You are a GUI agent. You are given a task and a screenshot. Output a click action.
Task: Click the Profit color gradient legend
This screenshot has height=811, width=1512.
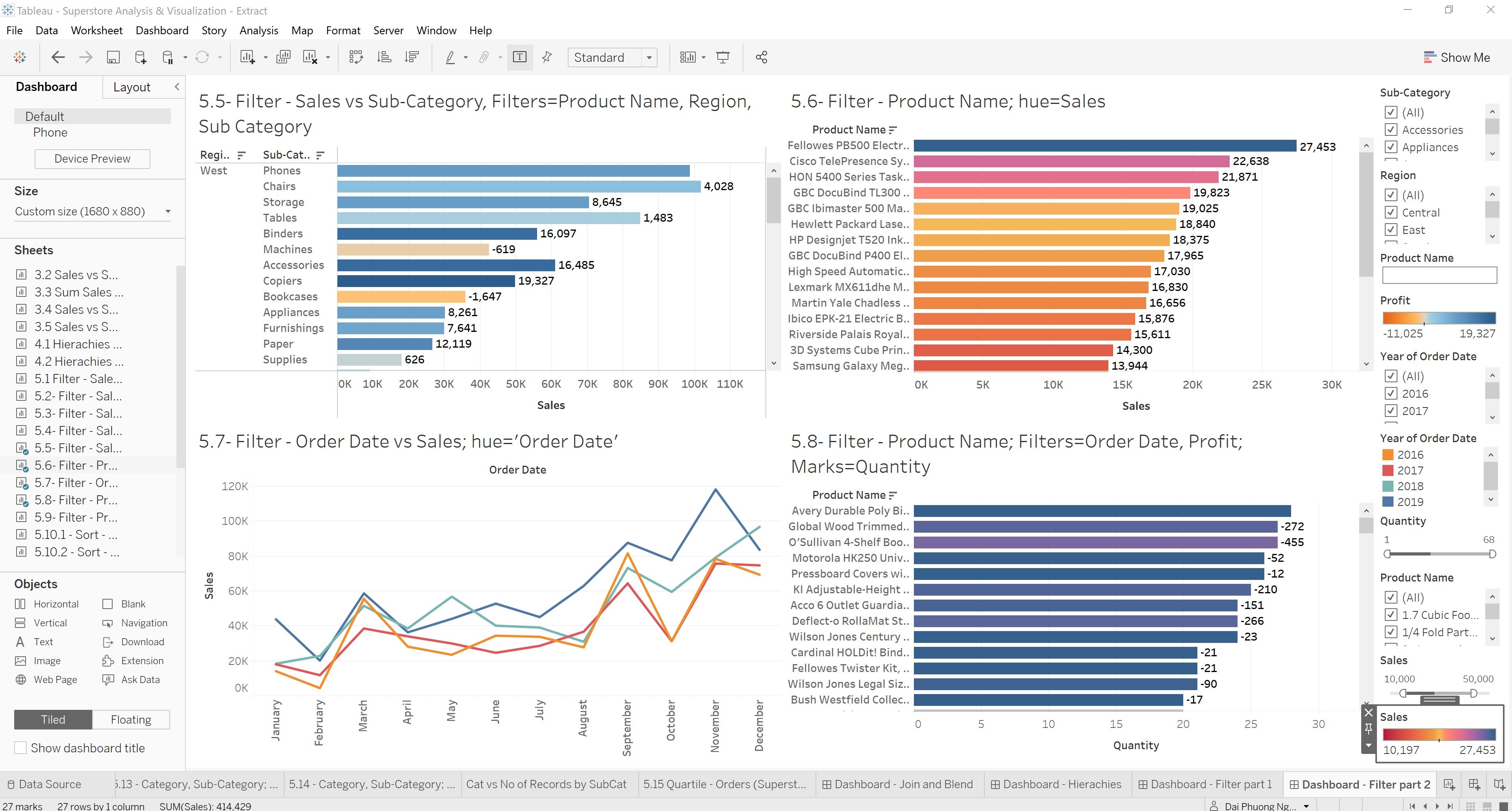[1439, 318]
